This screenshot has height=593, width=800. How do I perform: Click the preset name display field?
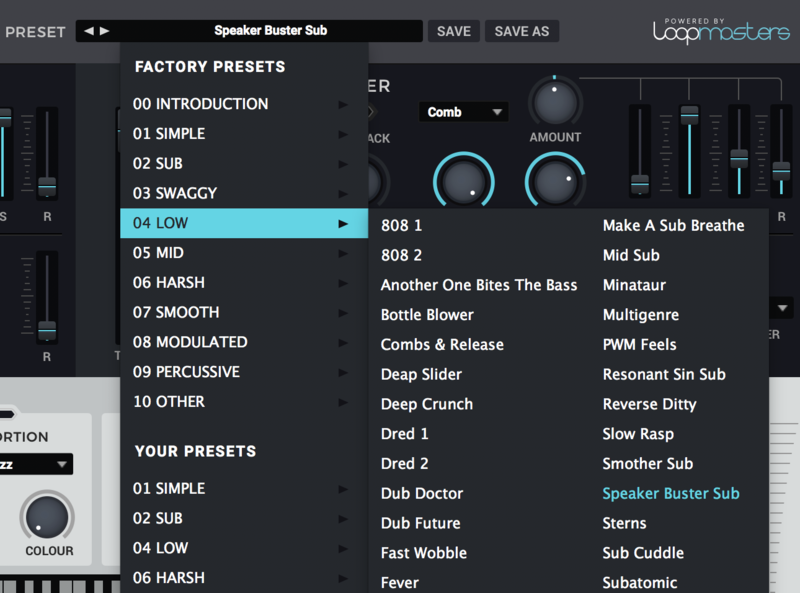(270, 31)
